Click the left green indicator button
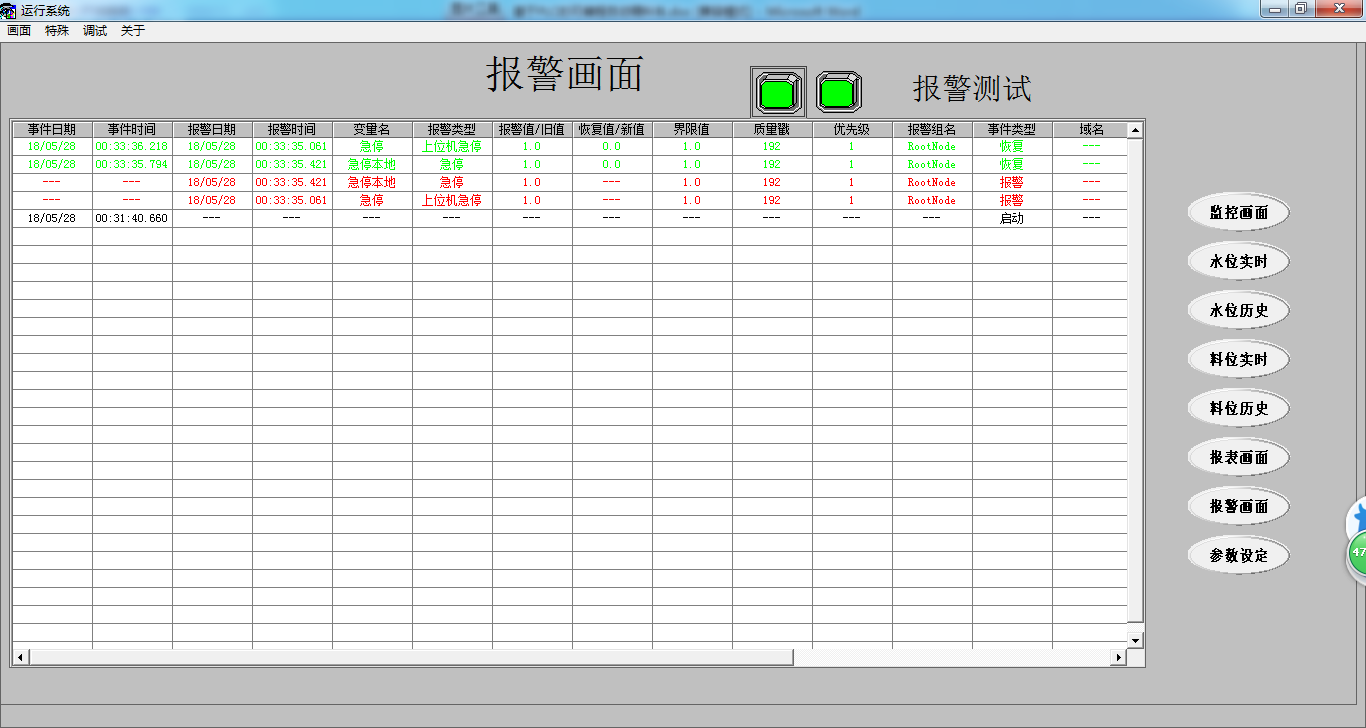 (778, 93)
